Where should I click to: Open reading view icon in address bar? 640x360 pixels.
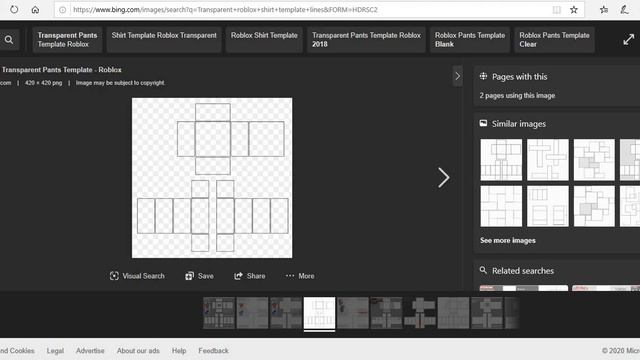coord(556,10)
